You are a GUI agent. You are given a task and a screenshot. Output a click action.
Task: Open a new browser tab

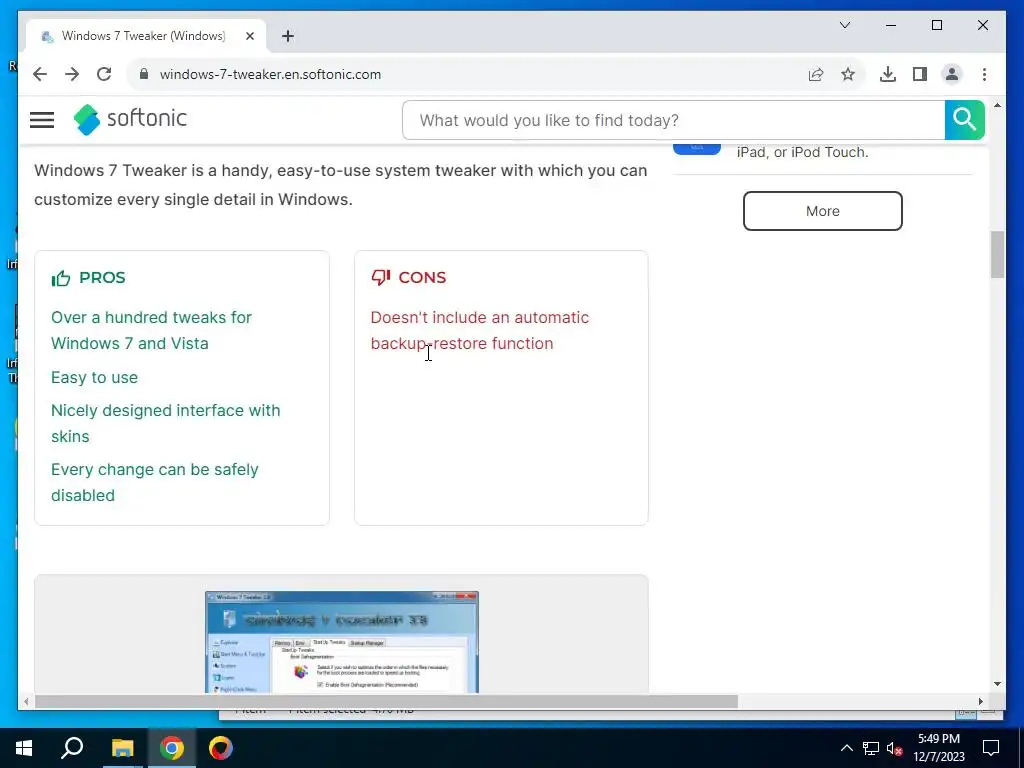click(x=288, y=36)
